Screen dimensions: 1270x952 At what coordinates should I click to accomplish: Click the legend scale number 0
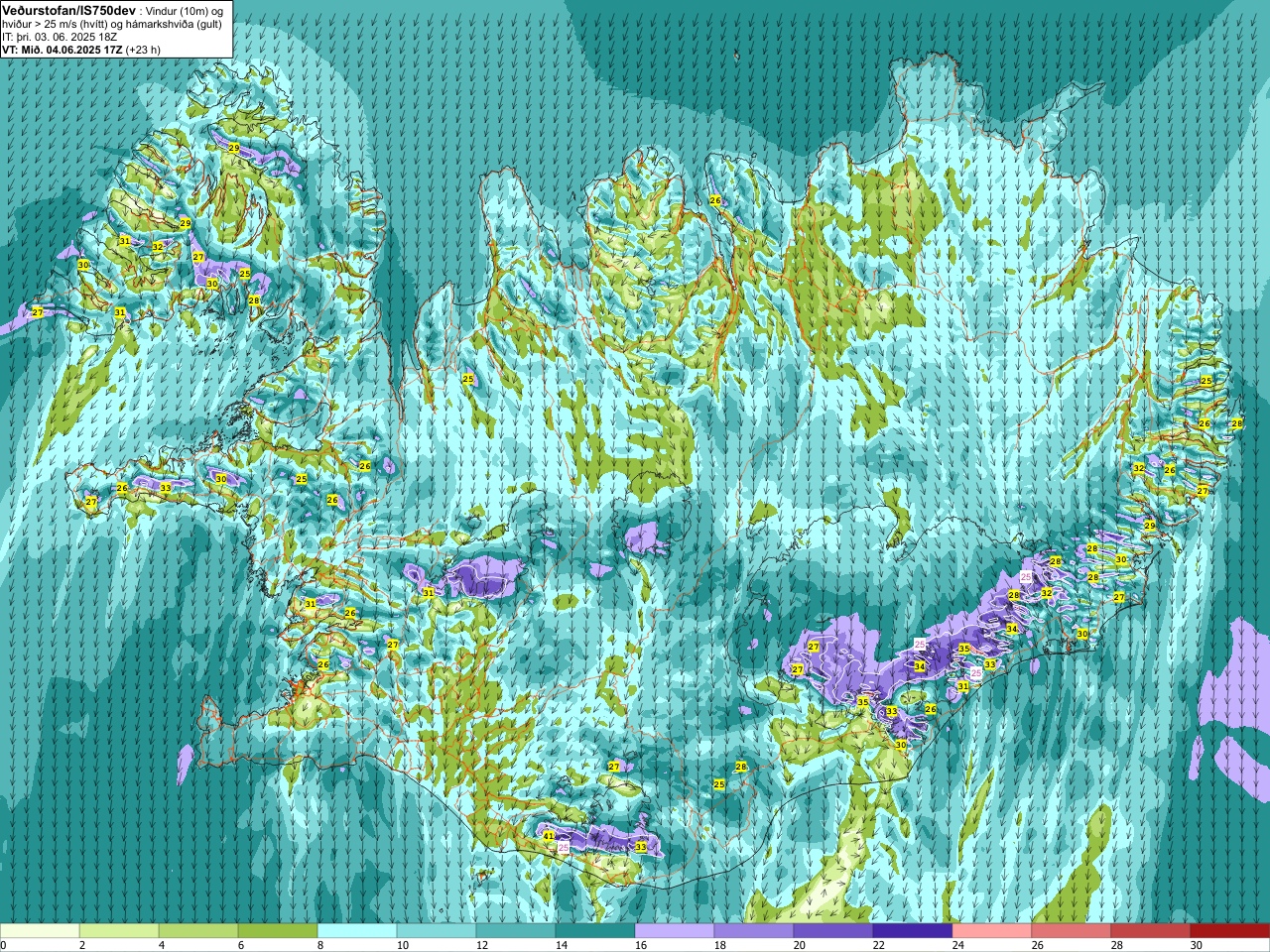click(x=3, y=945)
